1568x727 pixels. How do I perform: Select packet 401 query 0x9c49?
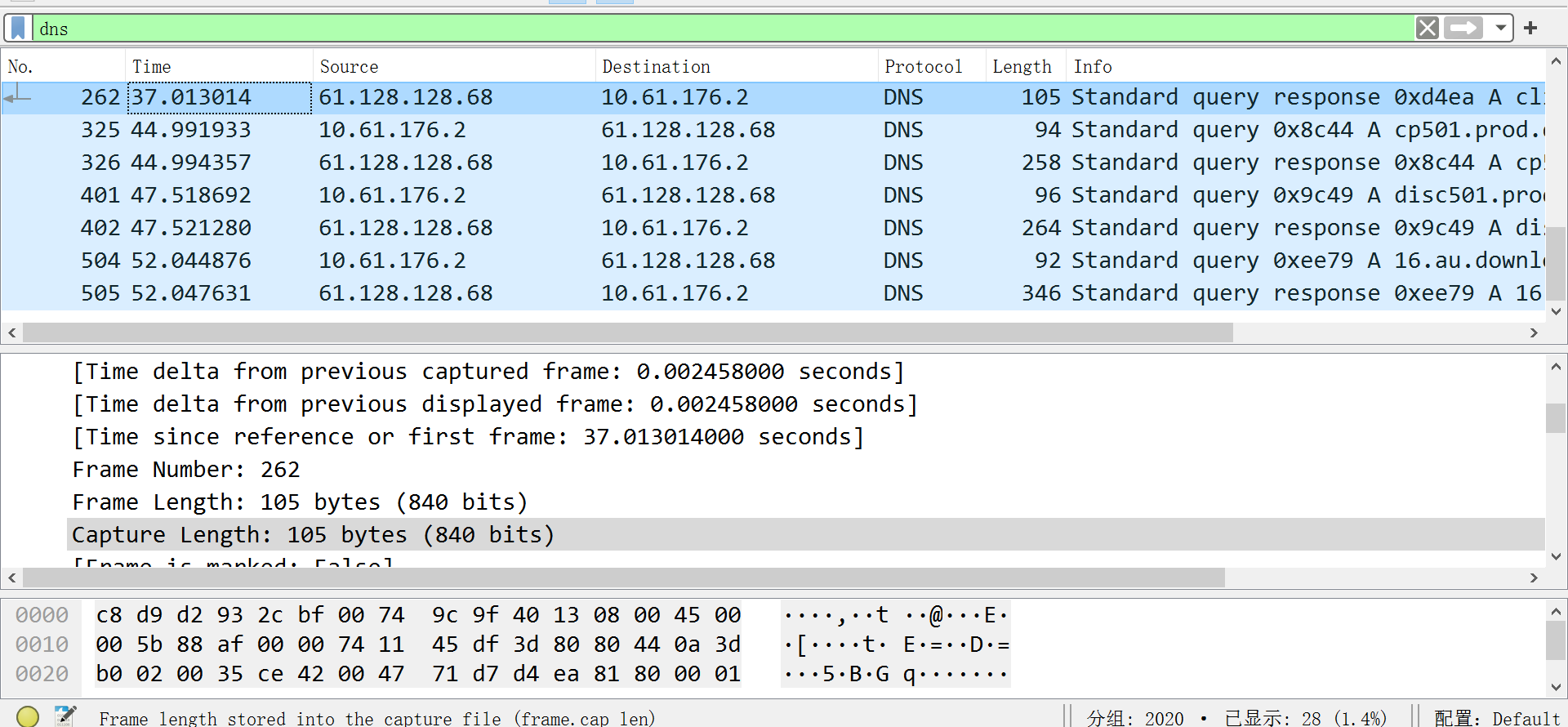pyautogui.click(x=773, y=195)
